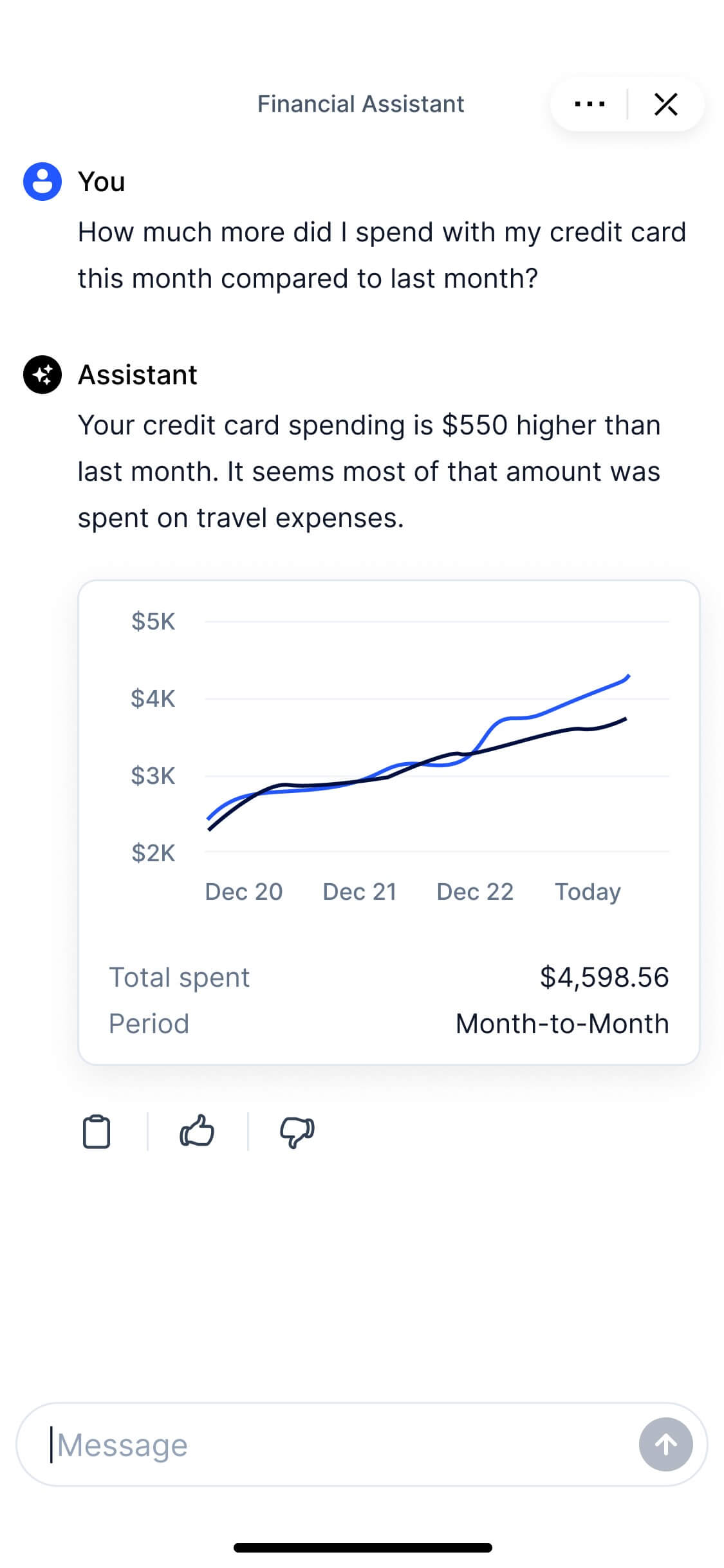Click the blue current-month spending line
The image size is (724, 1568).
[566, 703]
